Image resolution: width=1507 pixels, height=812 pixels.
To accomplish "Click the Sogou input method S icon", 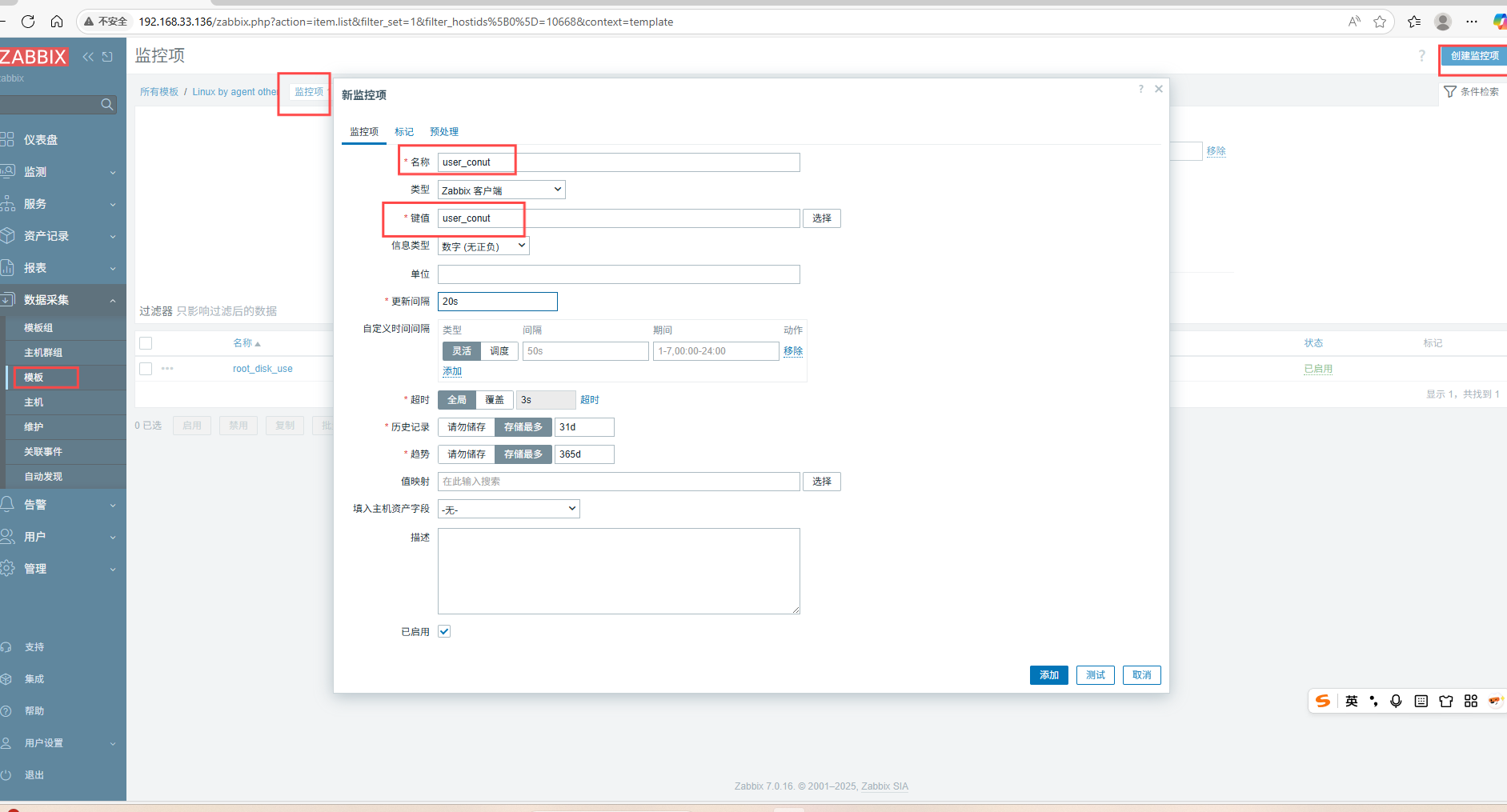I will click(x=1323, y=701).
